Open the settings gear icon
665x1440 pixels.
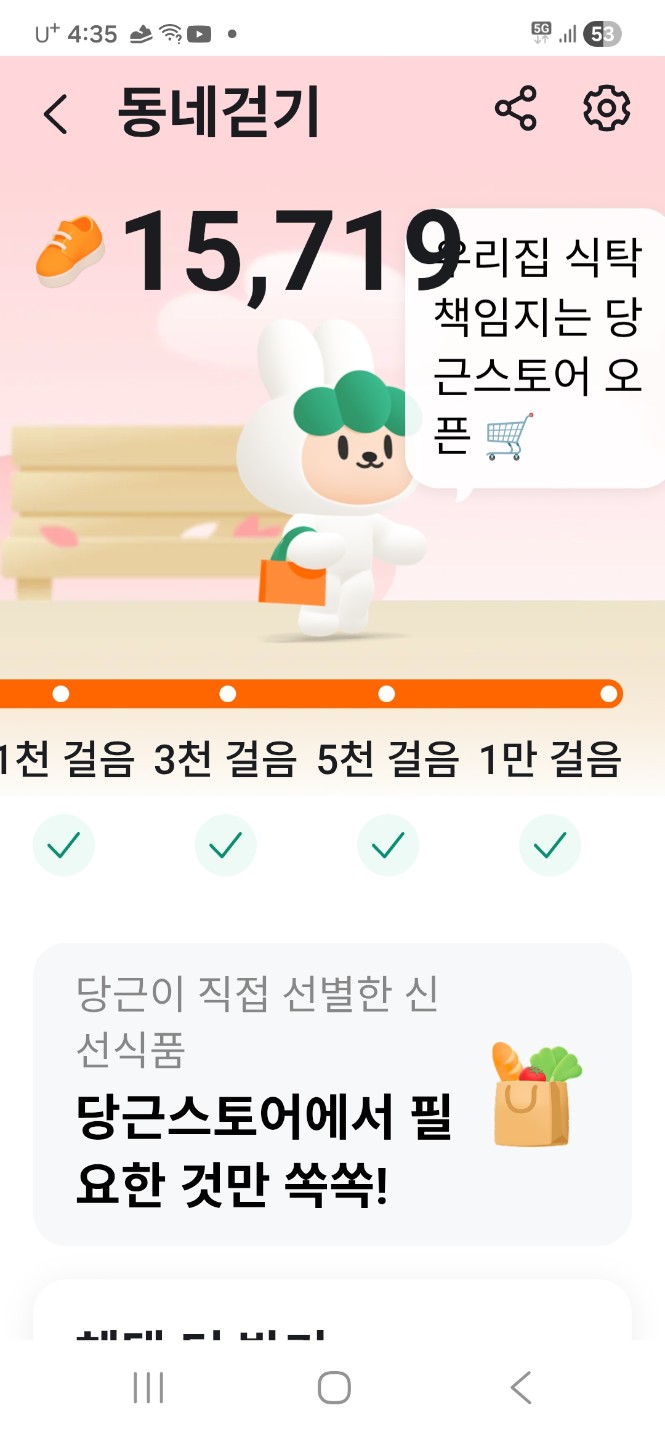(606, 109)
